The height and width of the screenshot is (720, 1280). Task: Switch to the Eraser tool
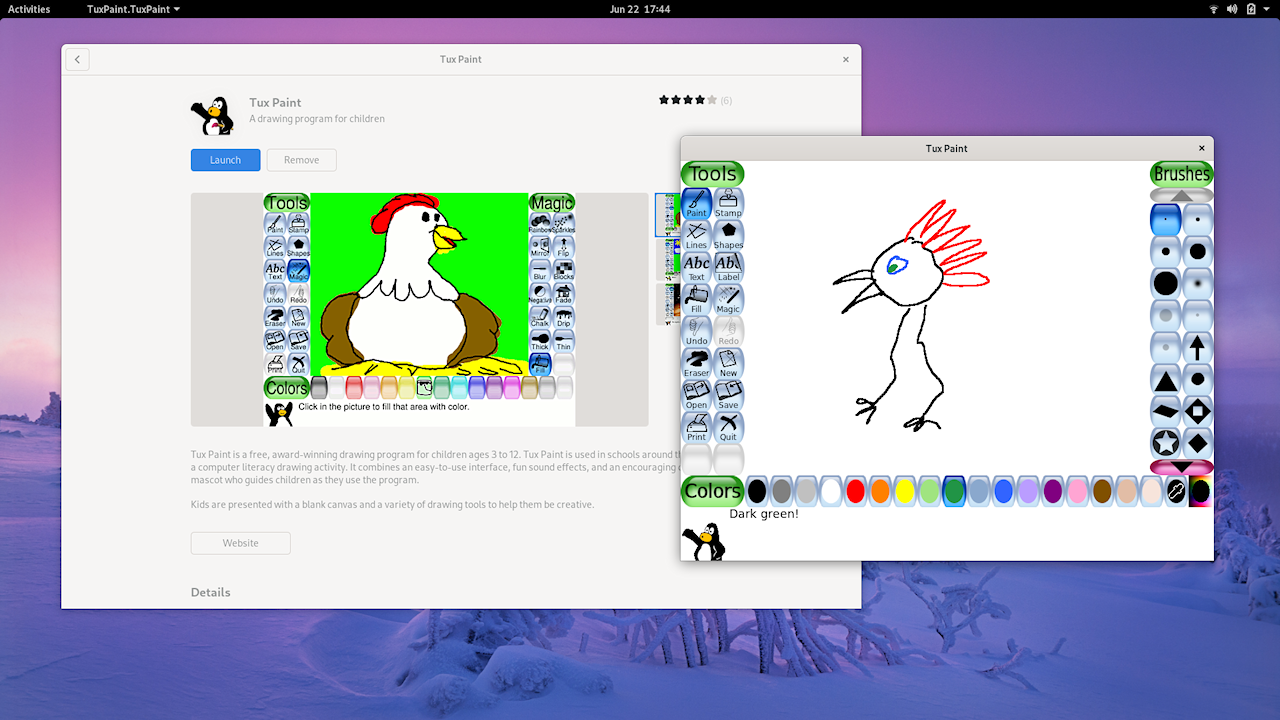coord(697,363)
